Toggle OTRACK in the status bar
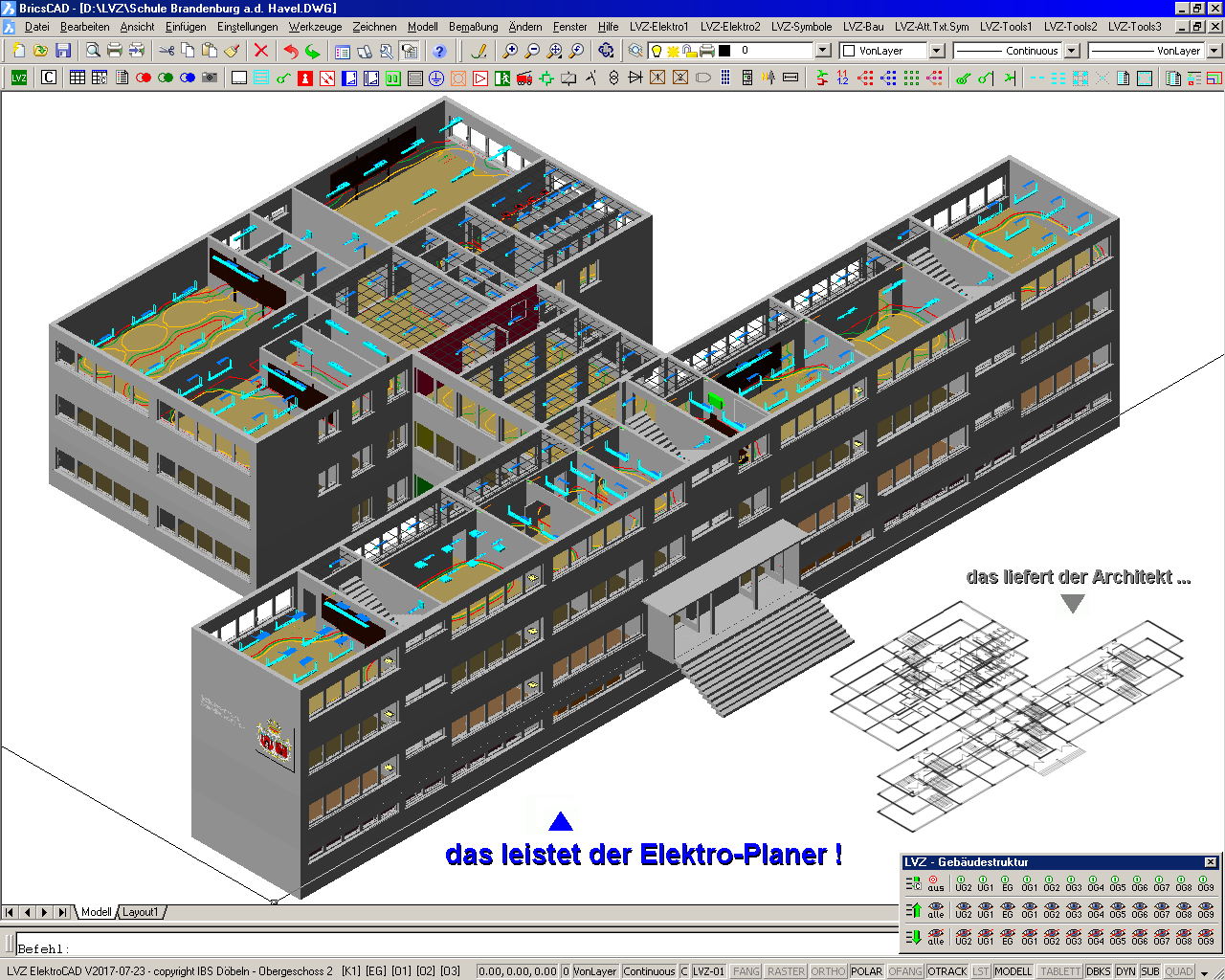 click(x=947, y=971)
